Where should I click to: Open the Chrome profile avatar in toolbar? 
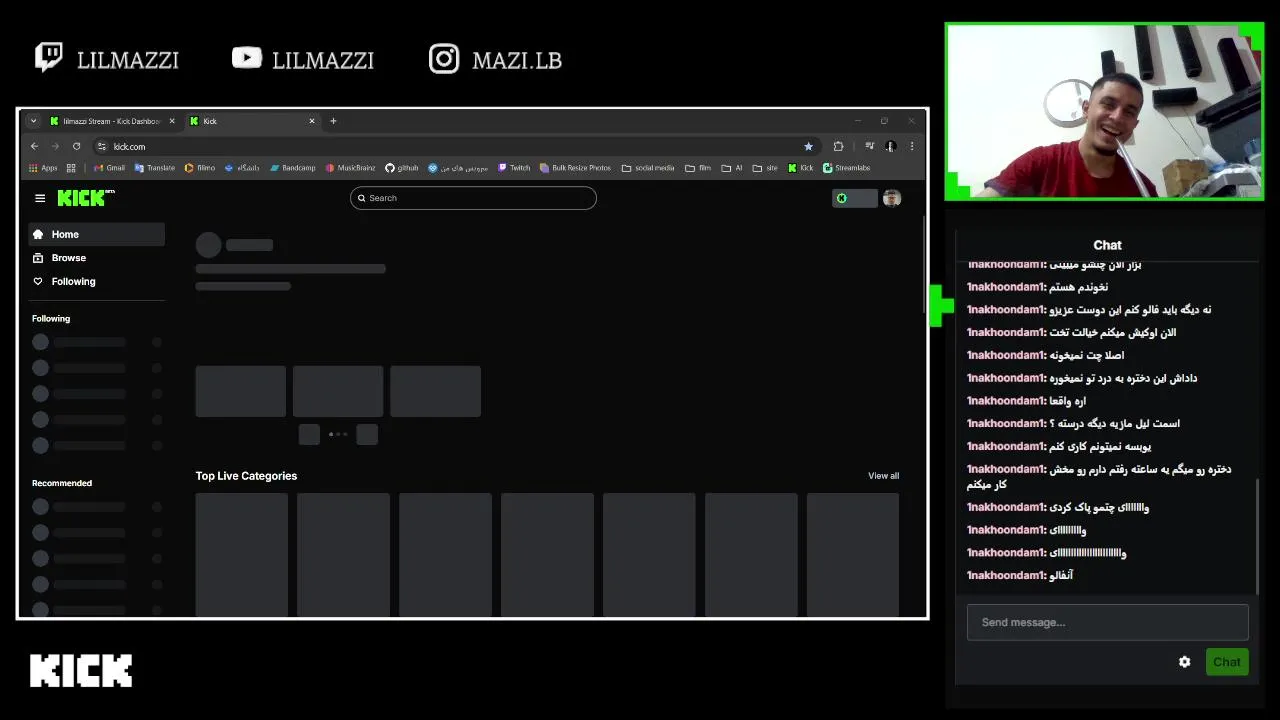890,146
